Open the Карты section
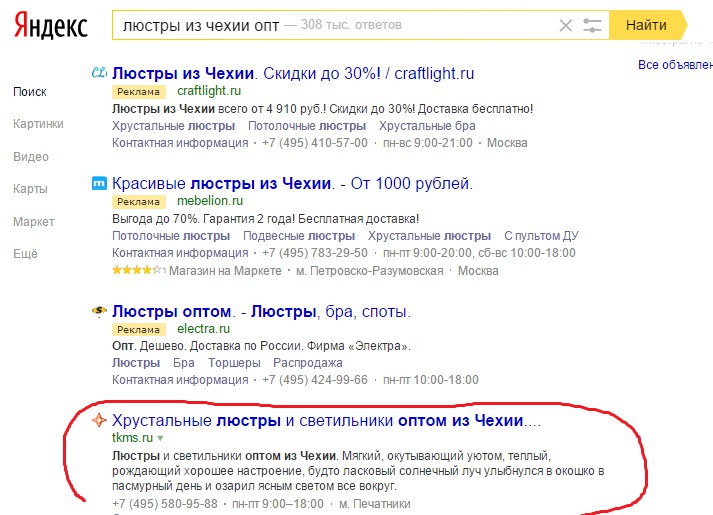The height and width of the screenshot is (515, 713). [x=30, y=189]
